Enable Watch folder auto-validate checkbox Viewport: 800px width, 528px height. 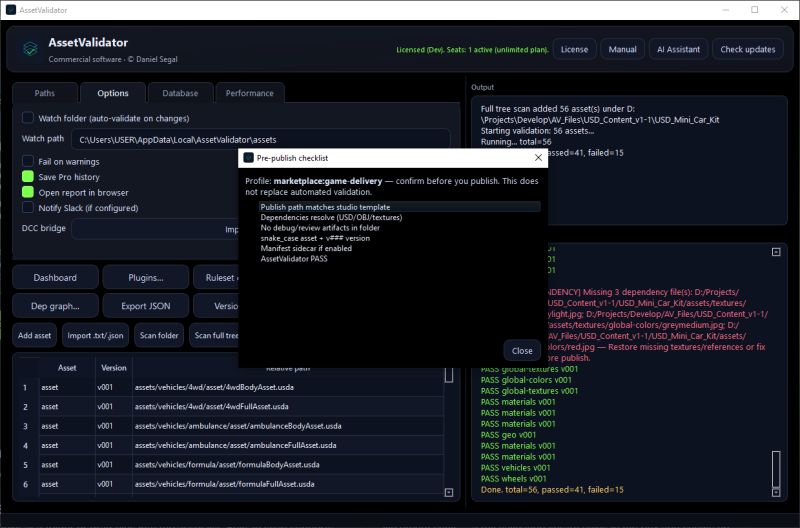tap(28, 118)
